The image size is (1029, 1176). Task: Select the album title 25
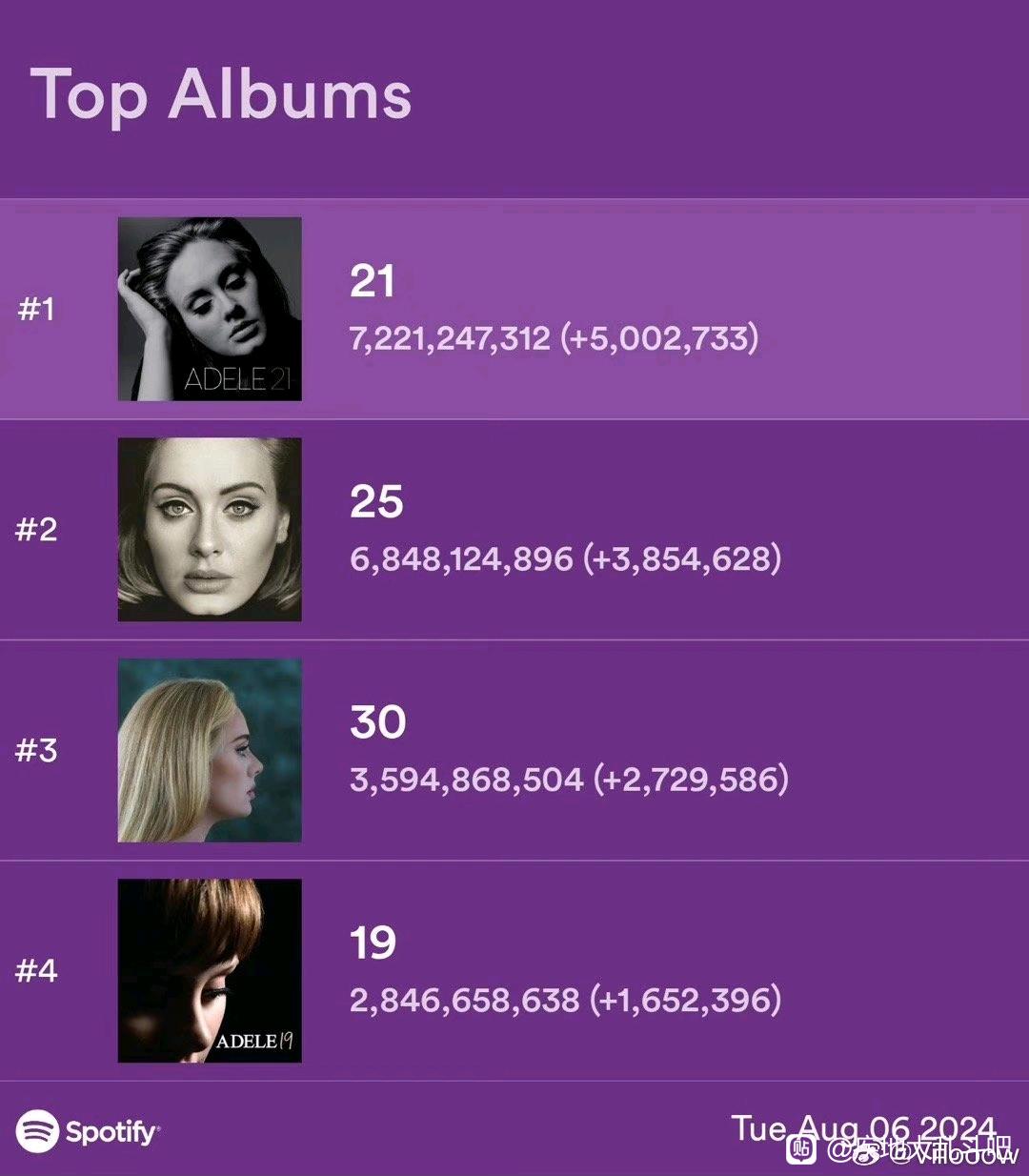(376, 502)
